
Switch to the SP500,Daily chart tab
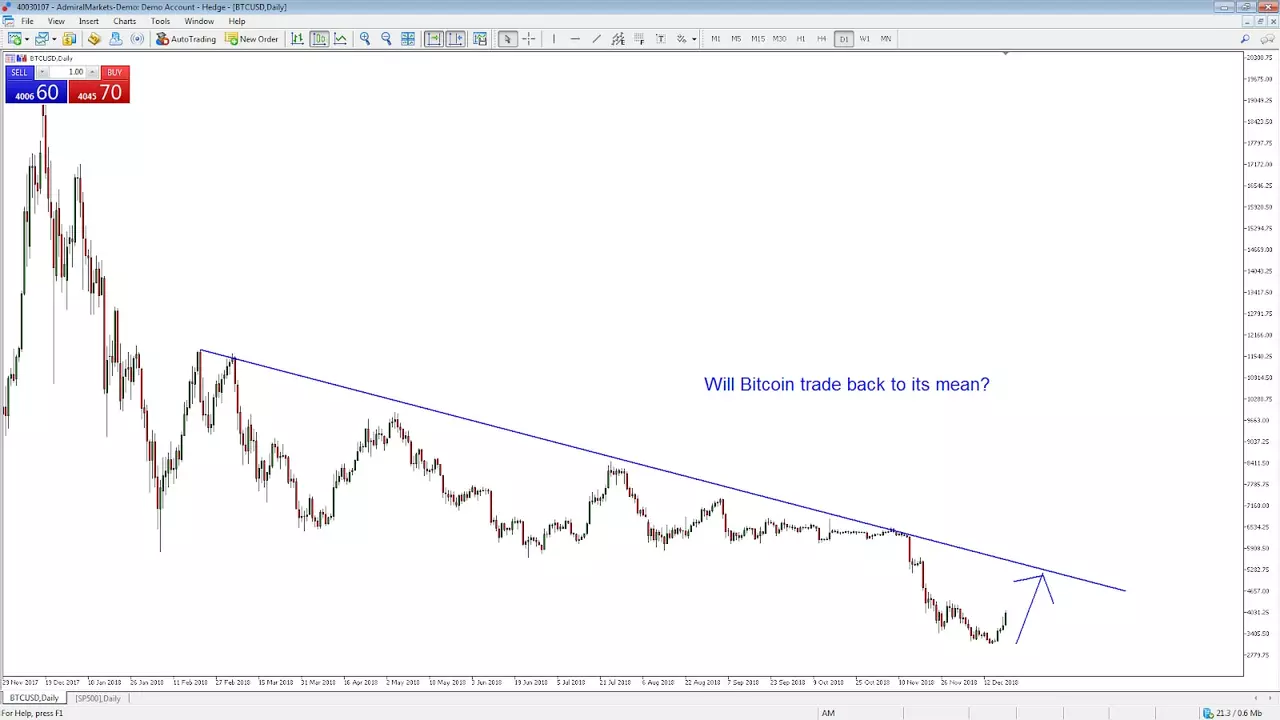(97, 698)
